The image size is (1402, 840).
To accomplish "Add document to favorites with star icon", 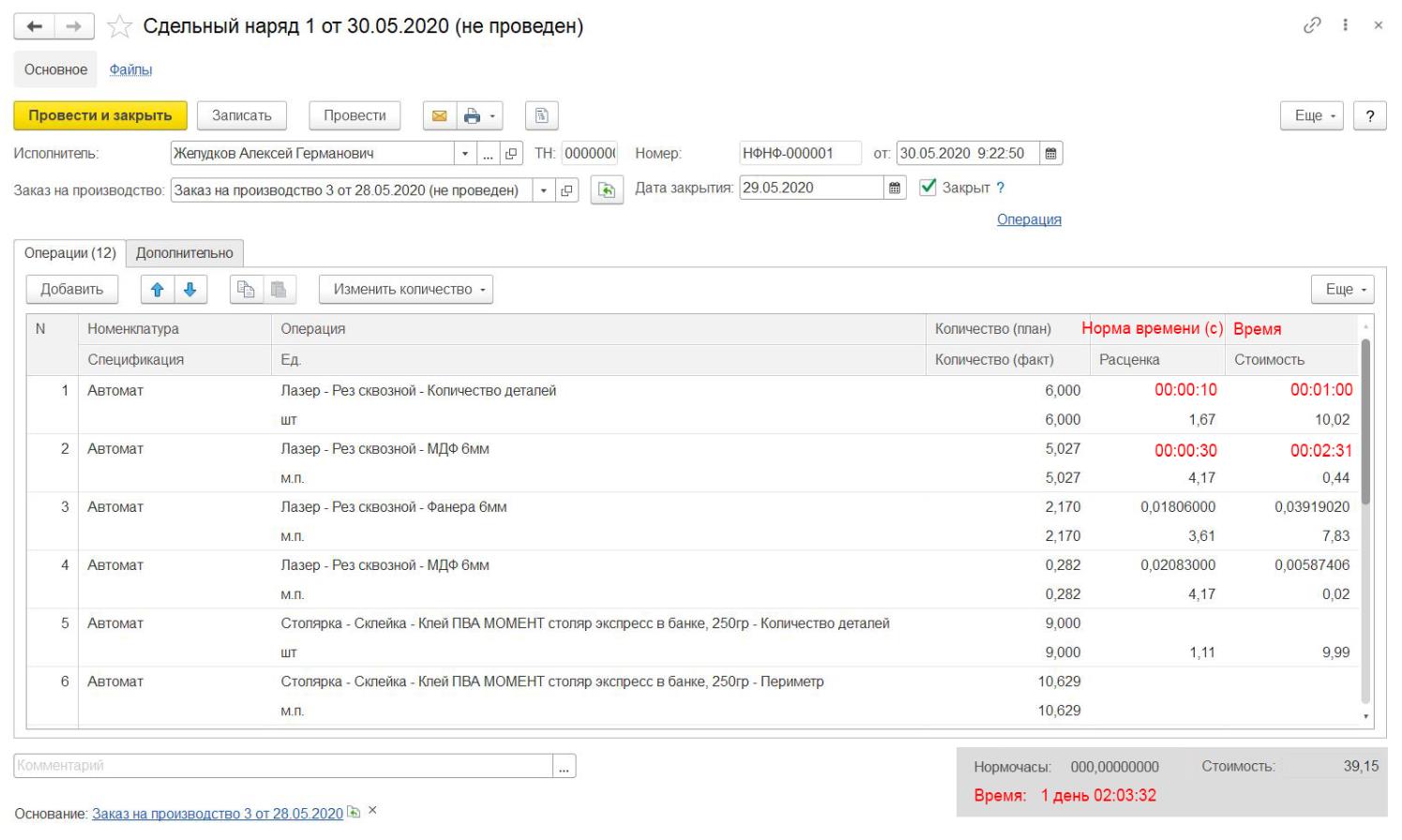I will pyautogui.click(x=119, y=26).
